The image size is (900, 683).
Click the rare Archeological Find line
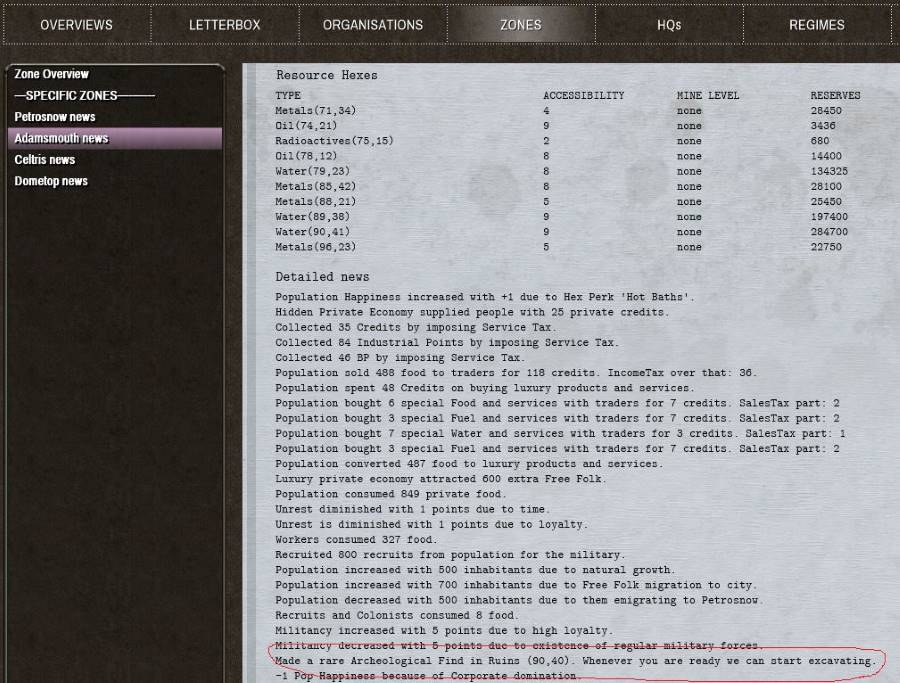click(576, 661)
